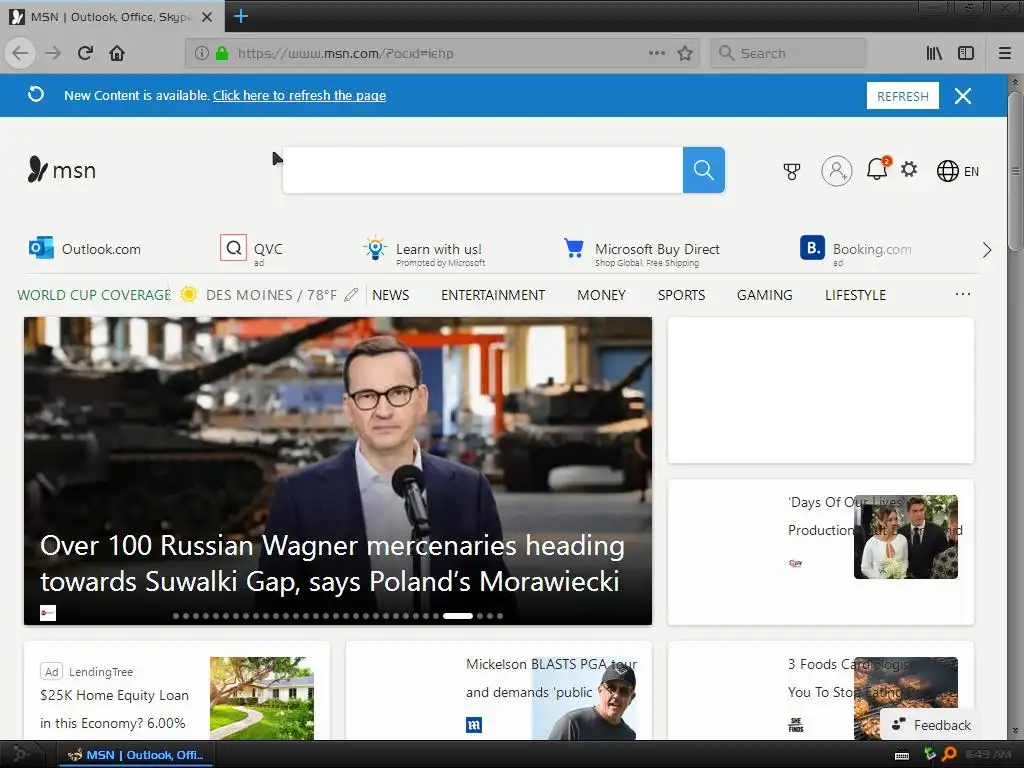The image size is (1024, 768).
Task: Open the Outlook.com shortcut
Action: tap(85, 249)
